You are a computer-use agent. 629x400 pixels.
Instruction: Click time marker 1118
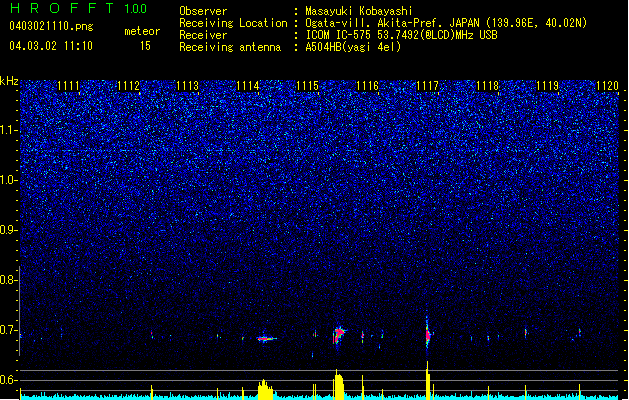[x=487, y=86]
